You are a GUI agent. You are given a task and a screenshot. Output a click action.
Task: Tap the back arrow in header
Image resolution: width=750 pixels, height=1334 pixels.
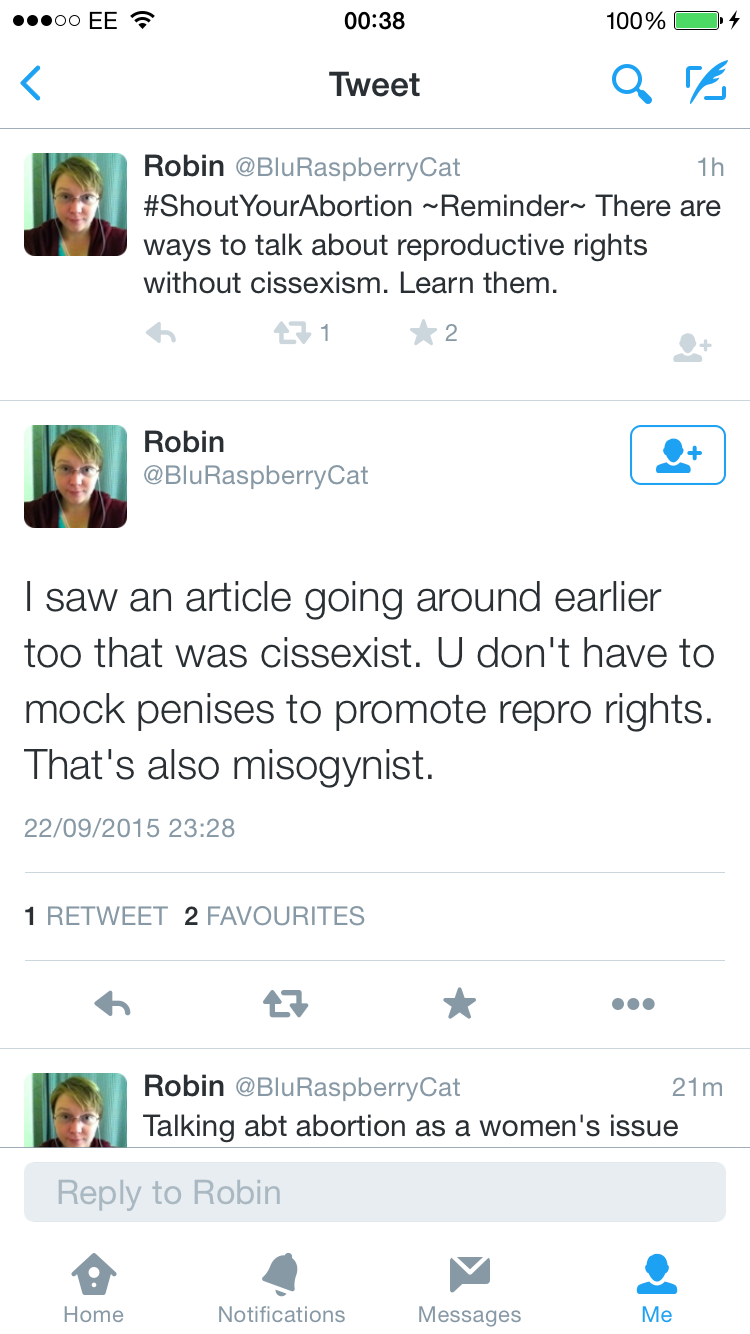point(32,84)
